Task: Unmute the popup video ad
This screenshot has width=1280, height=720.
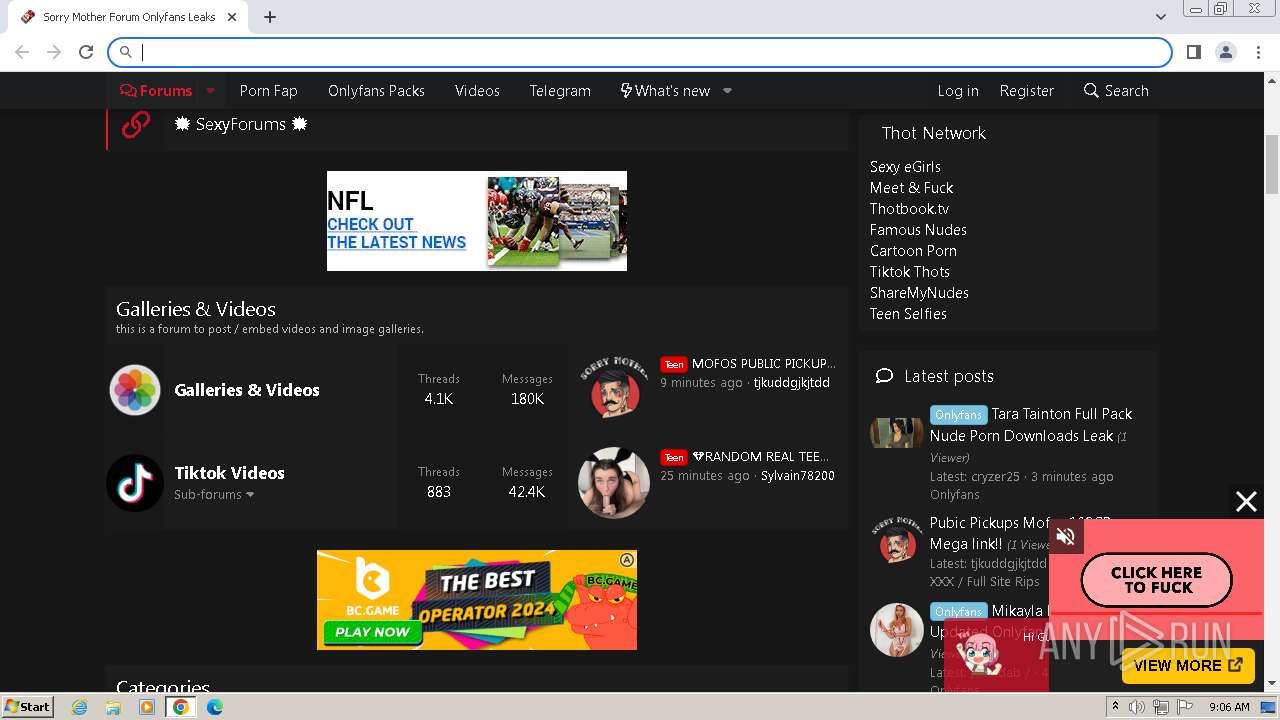Action: [1065, 537]
